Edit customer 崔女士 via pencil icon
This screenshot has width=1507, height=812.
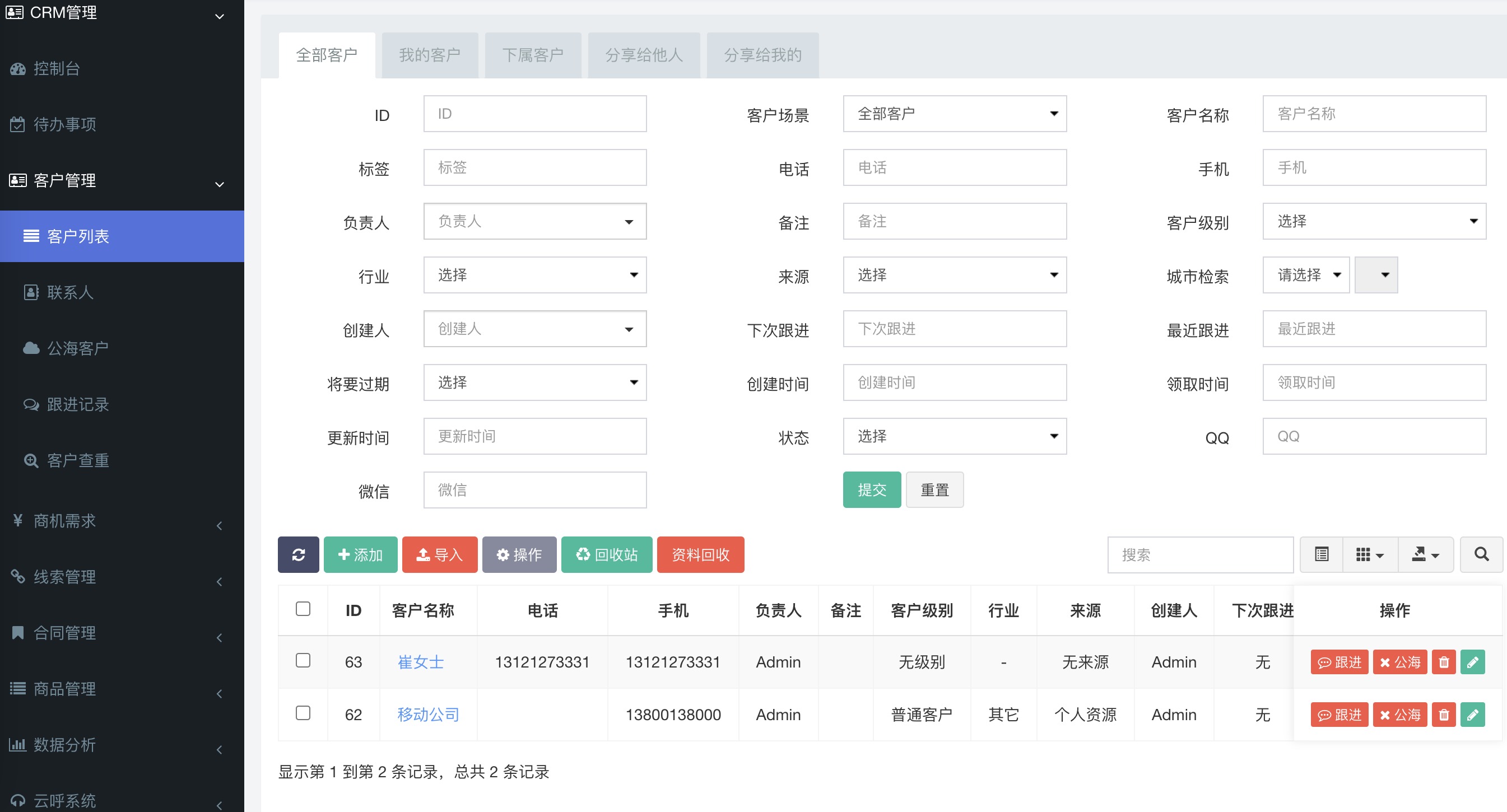point(1472,662)
